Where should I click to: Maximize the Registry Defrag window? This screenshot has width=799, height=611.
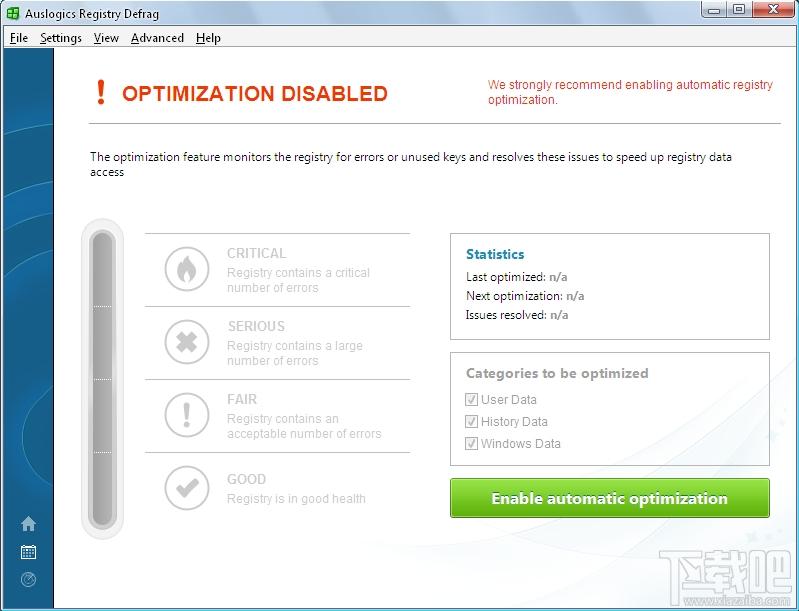tap(739, 10)
